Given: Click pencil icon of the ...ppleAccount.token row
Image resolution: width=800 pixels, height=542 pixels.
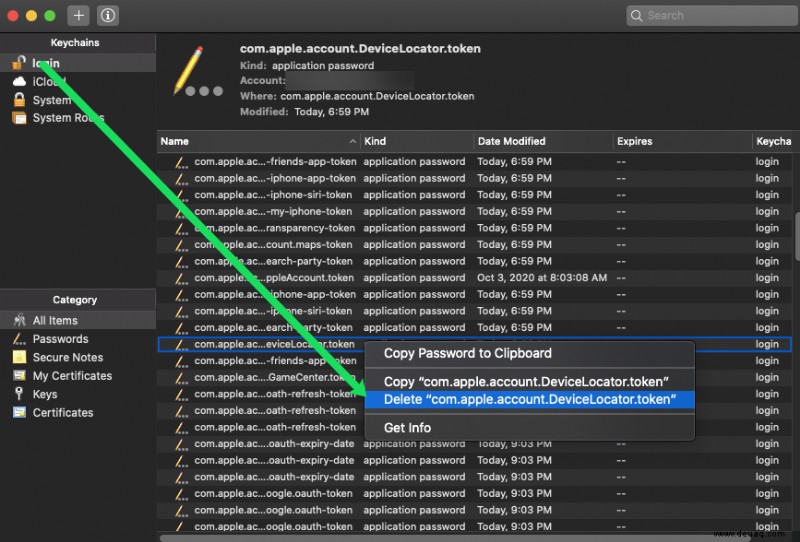Looking at the screenshot, I should 181,278.
